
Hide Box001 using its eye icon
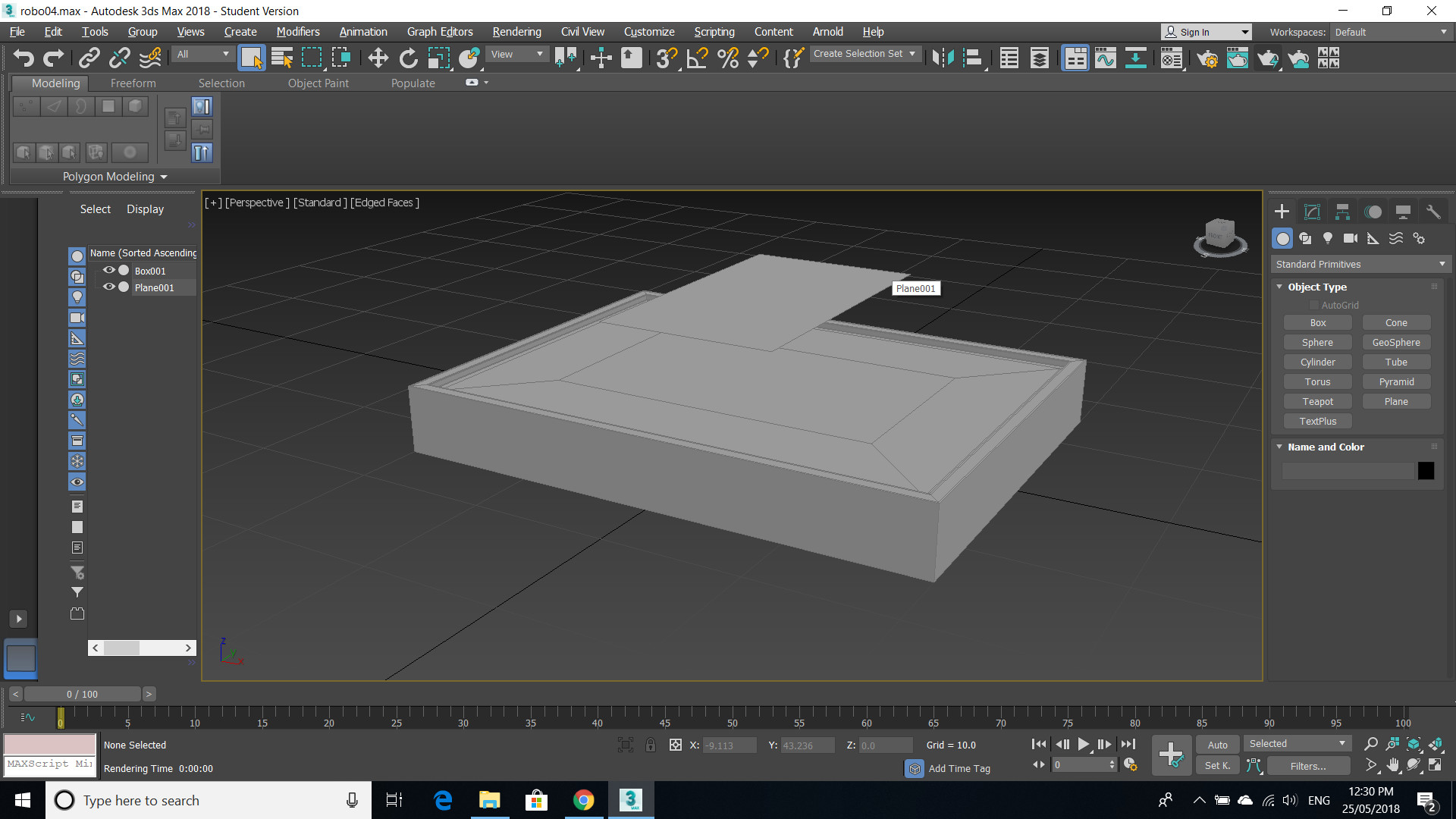pos(109,271)
